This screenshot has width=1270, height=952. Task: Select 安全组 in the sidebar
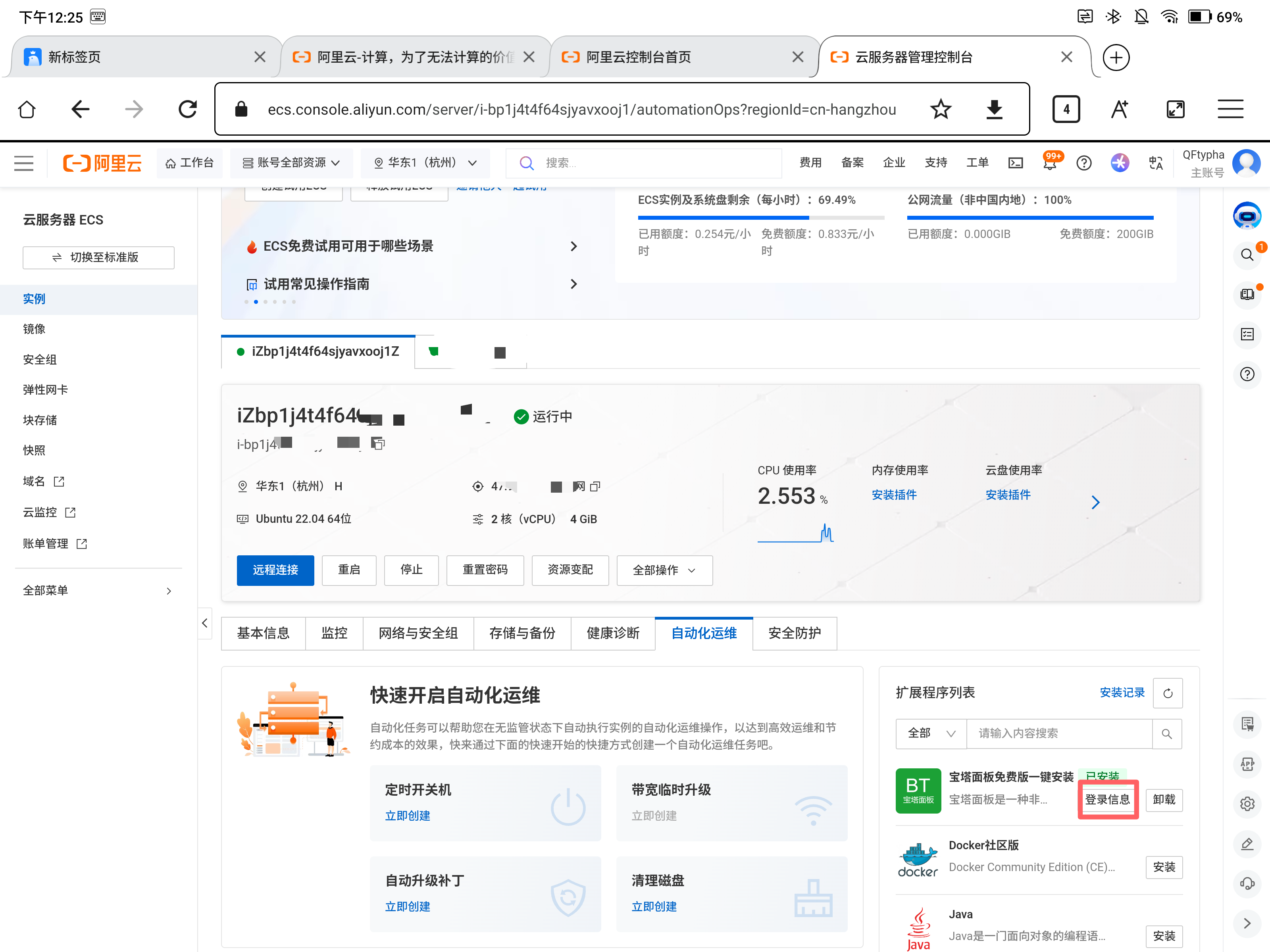40,359
